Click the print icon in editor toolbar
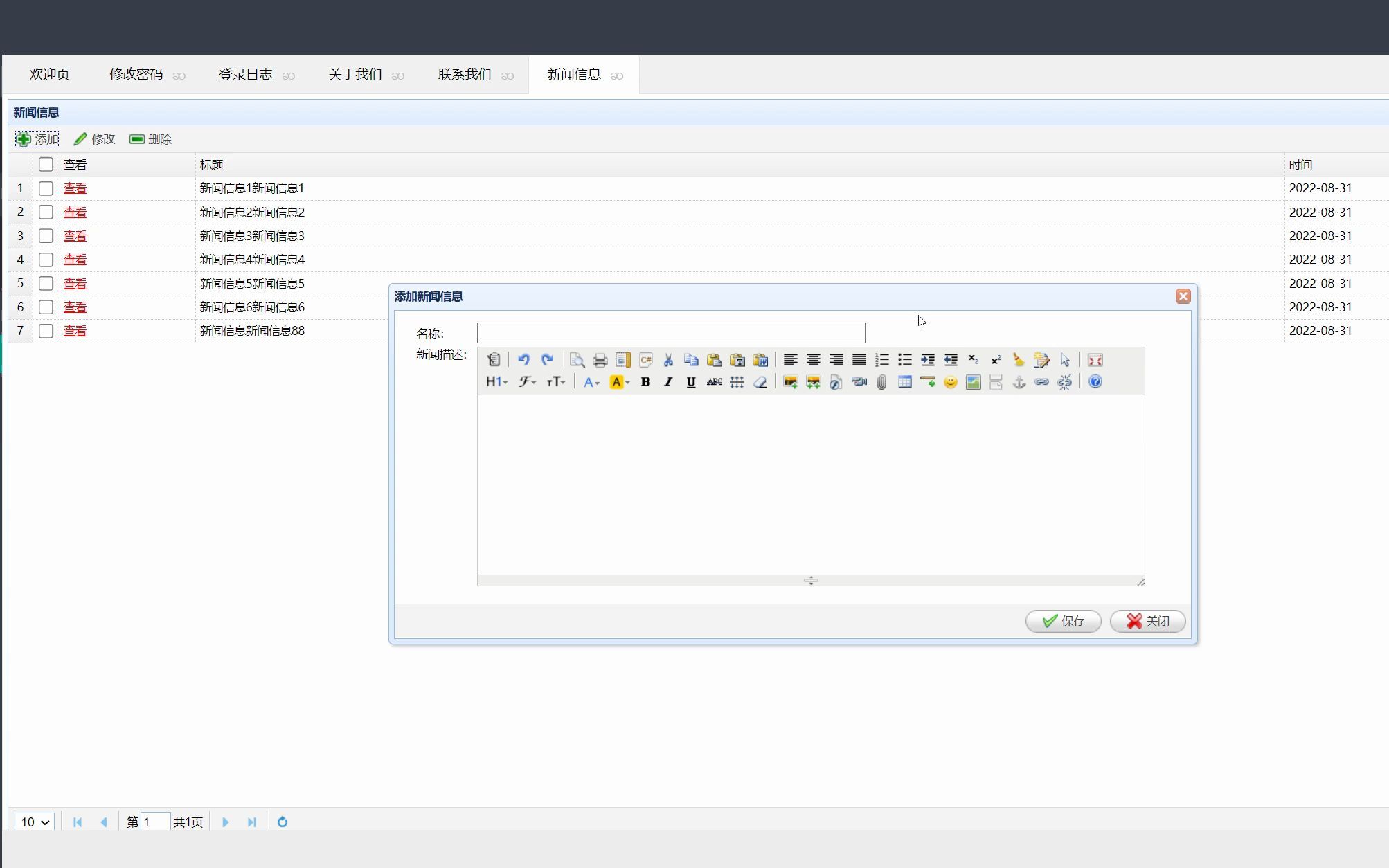Viewport: 1389px width, 868px height. point(600,360)
